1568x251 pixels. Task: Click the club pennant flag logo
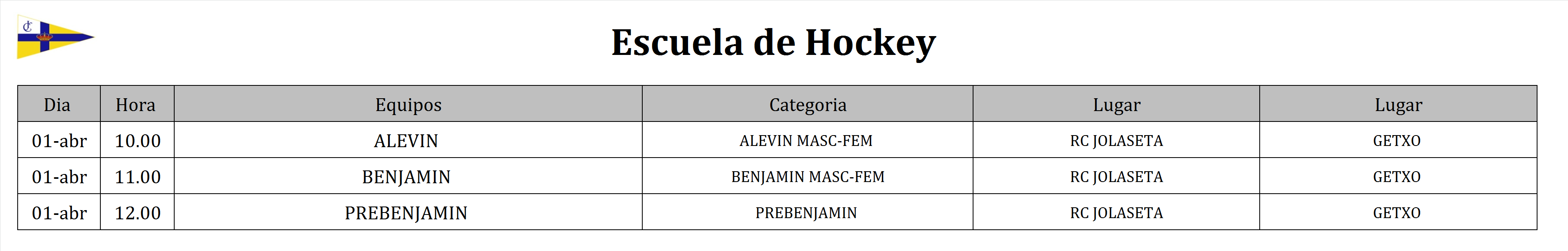(55, 37)
